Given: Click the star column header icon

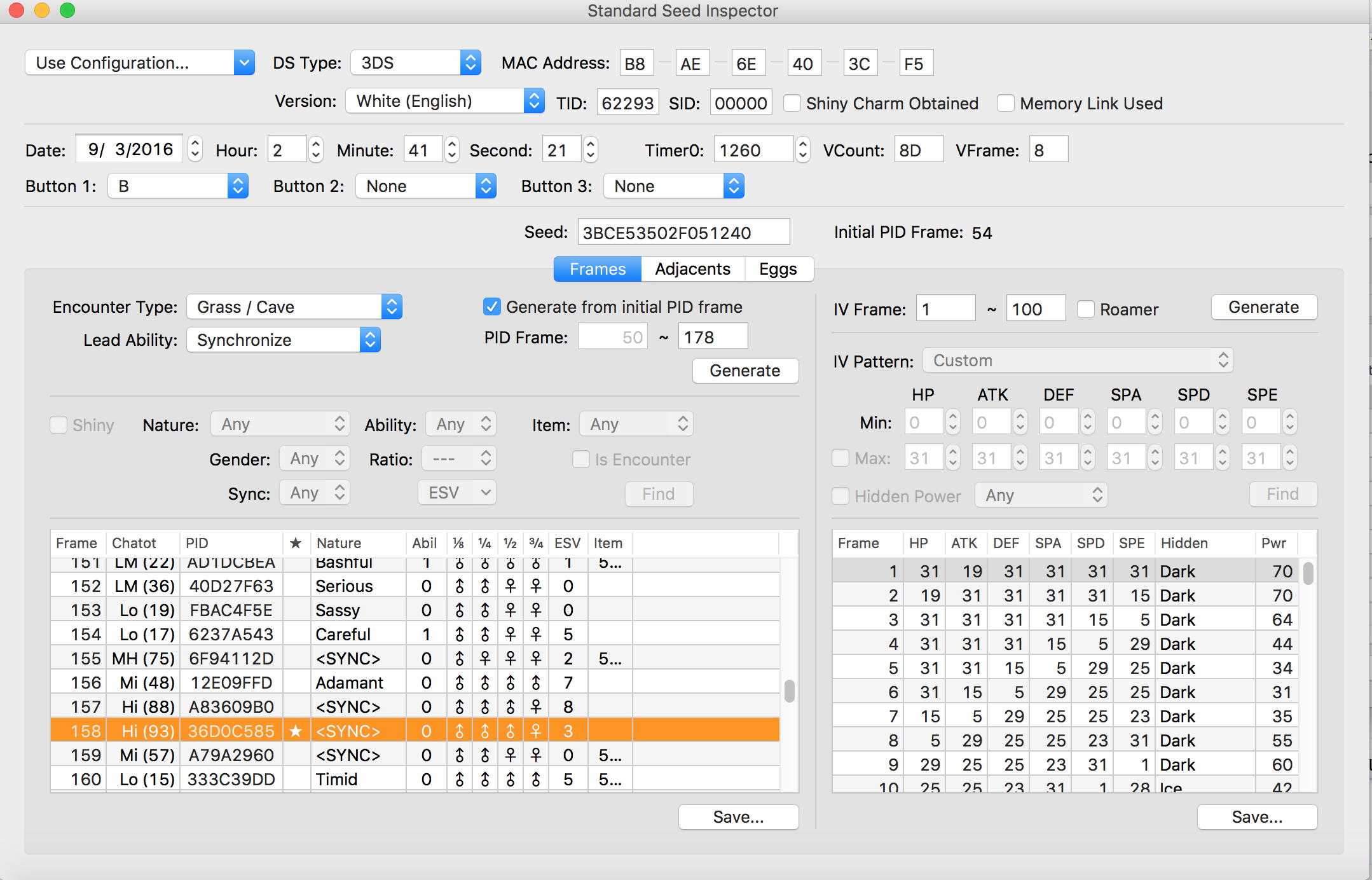Looking at the screenshot, I should point(295,543).
